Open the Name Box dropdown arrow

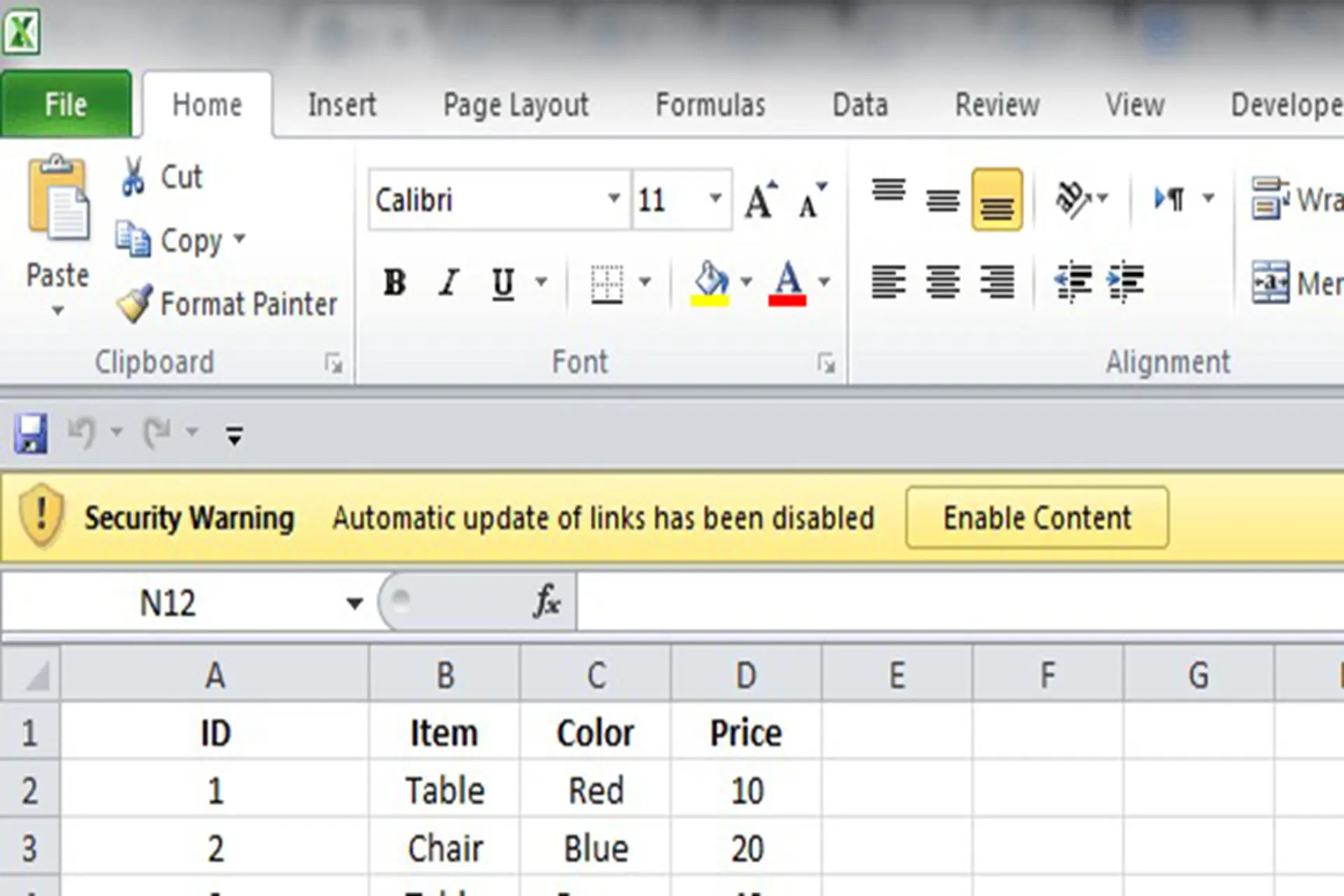[354, 603]
